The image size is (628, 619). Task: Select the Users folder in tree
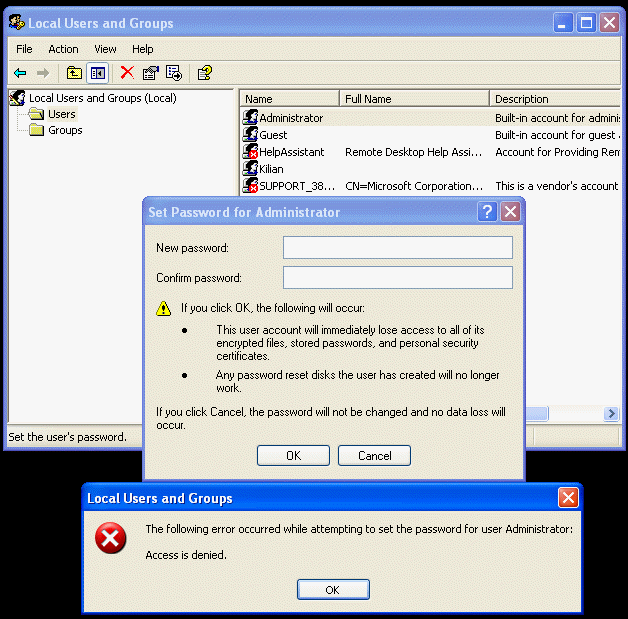click(x=61, y=114)
